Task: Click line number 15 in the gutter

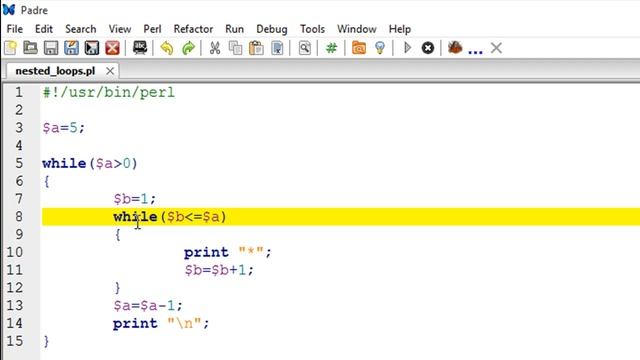Action: tap(15, 341)
